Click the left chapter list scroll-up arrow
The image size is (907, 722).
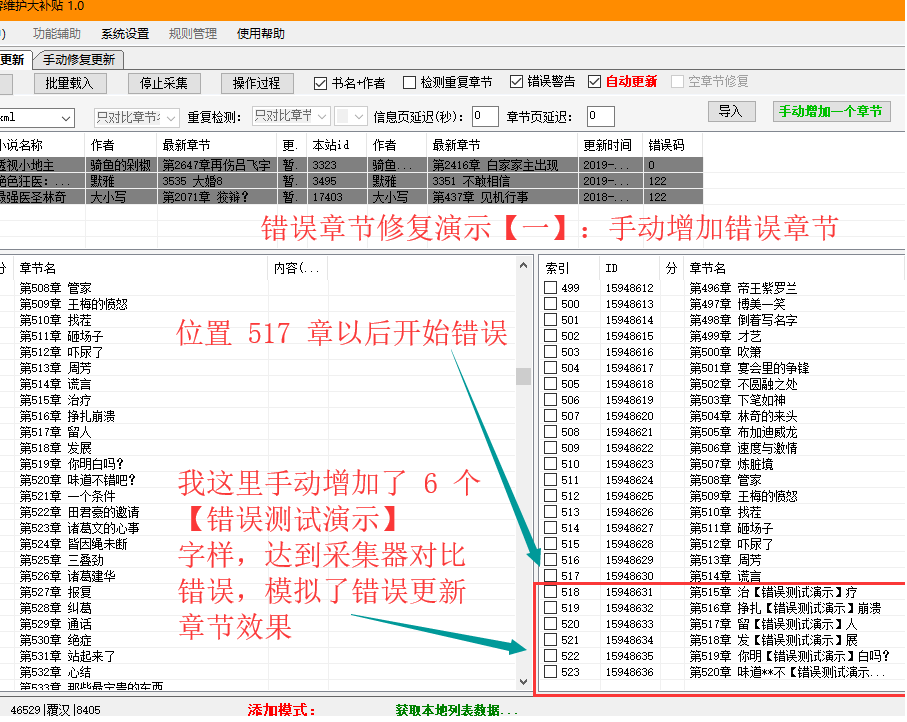pos(523,265)
